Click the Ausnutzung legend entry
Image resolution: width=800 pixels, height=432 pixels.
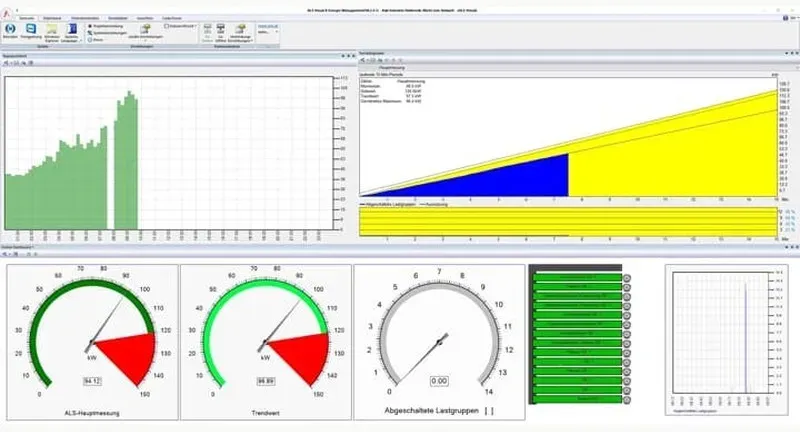coord(434,204)
